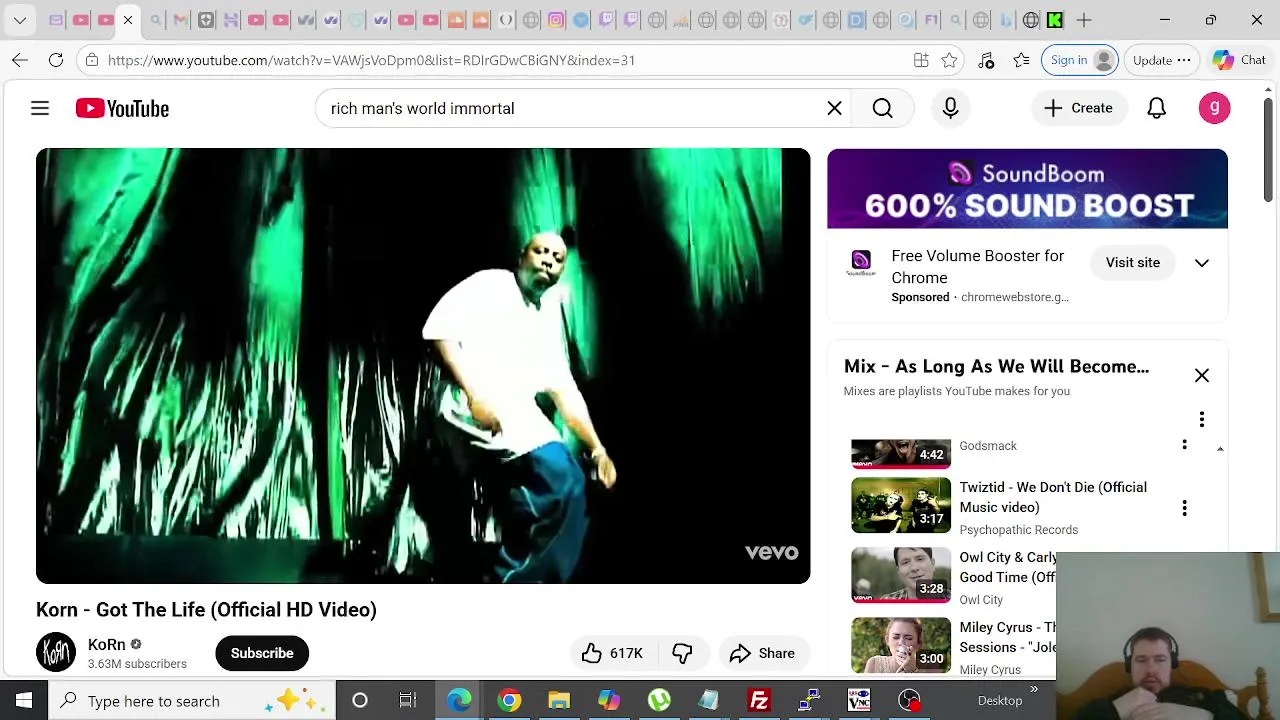Open the browser media control music-note icon
1280x720 pixels.
(x=986, y=60)
